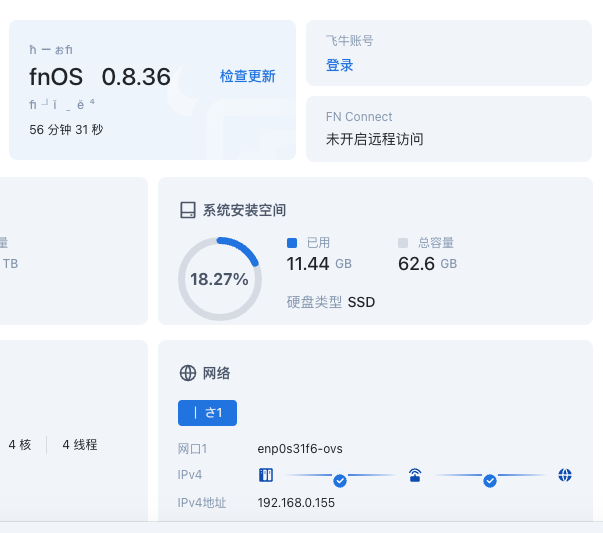This screenshot has width=603, height=533.
Task: Click the system install space drive icon
Action: coord(188,210)
